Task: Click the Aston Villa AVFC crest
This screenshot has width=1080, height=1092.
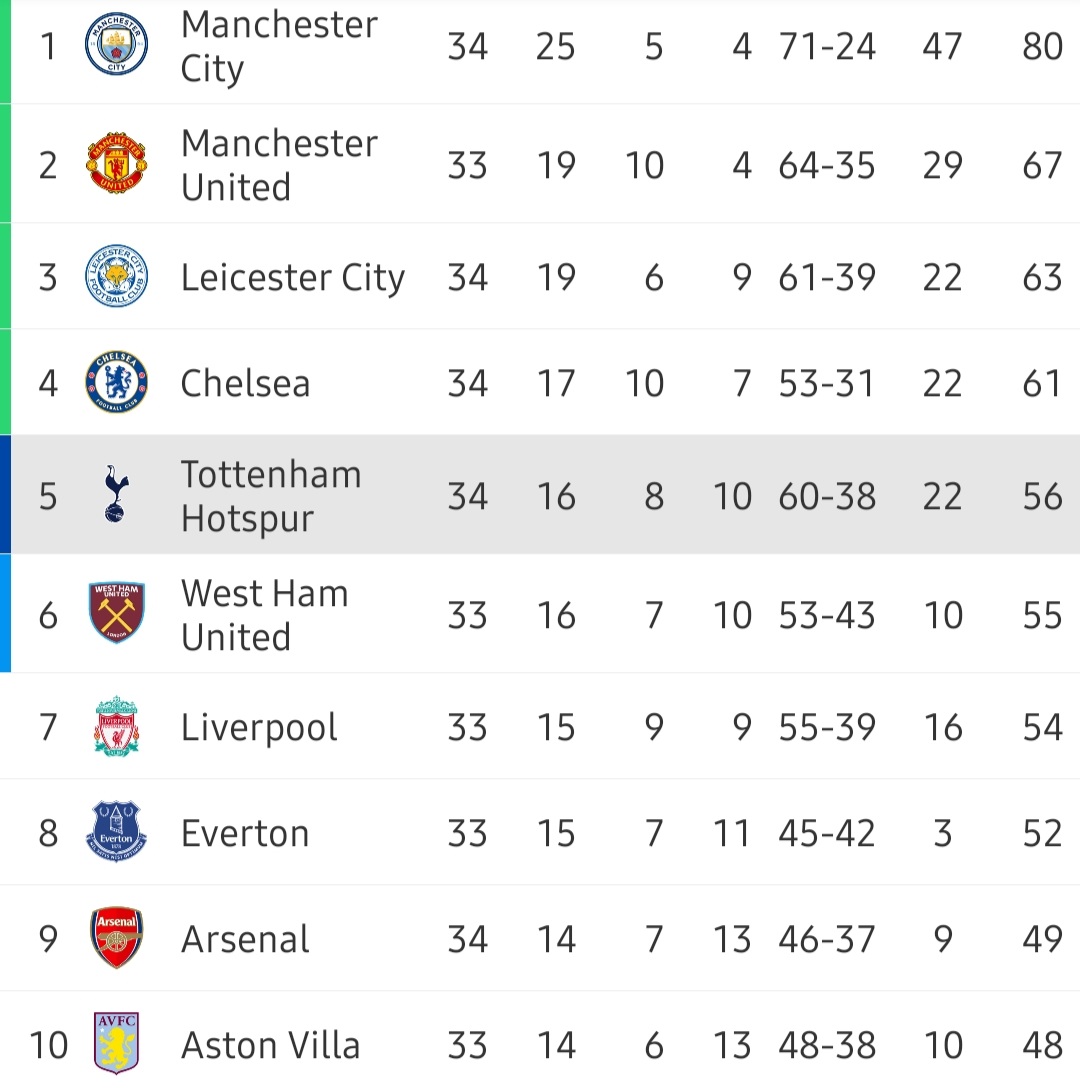Action: coord(116,1044)
